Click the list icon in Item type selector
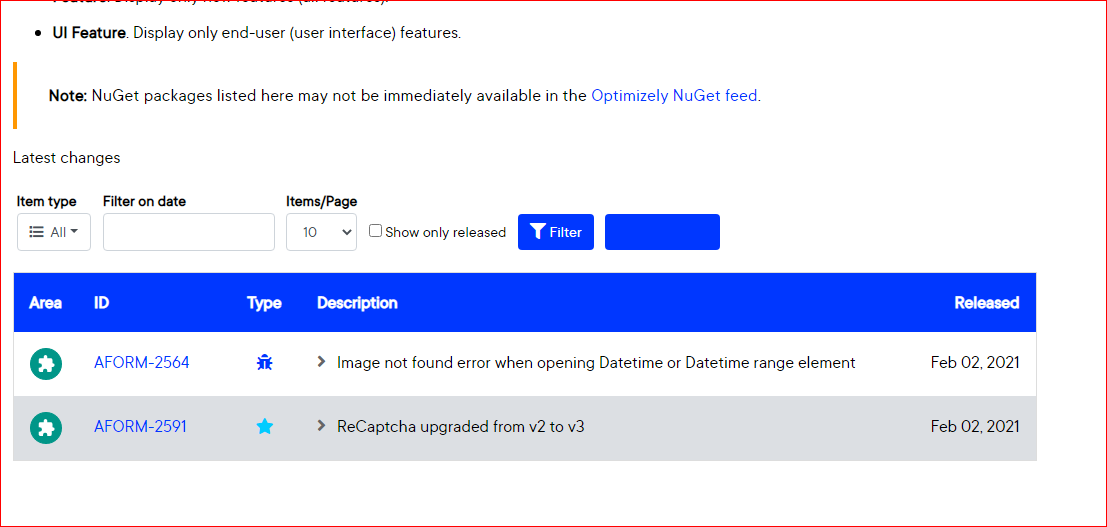 37,232
